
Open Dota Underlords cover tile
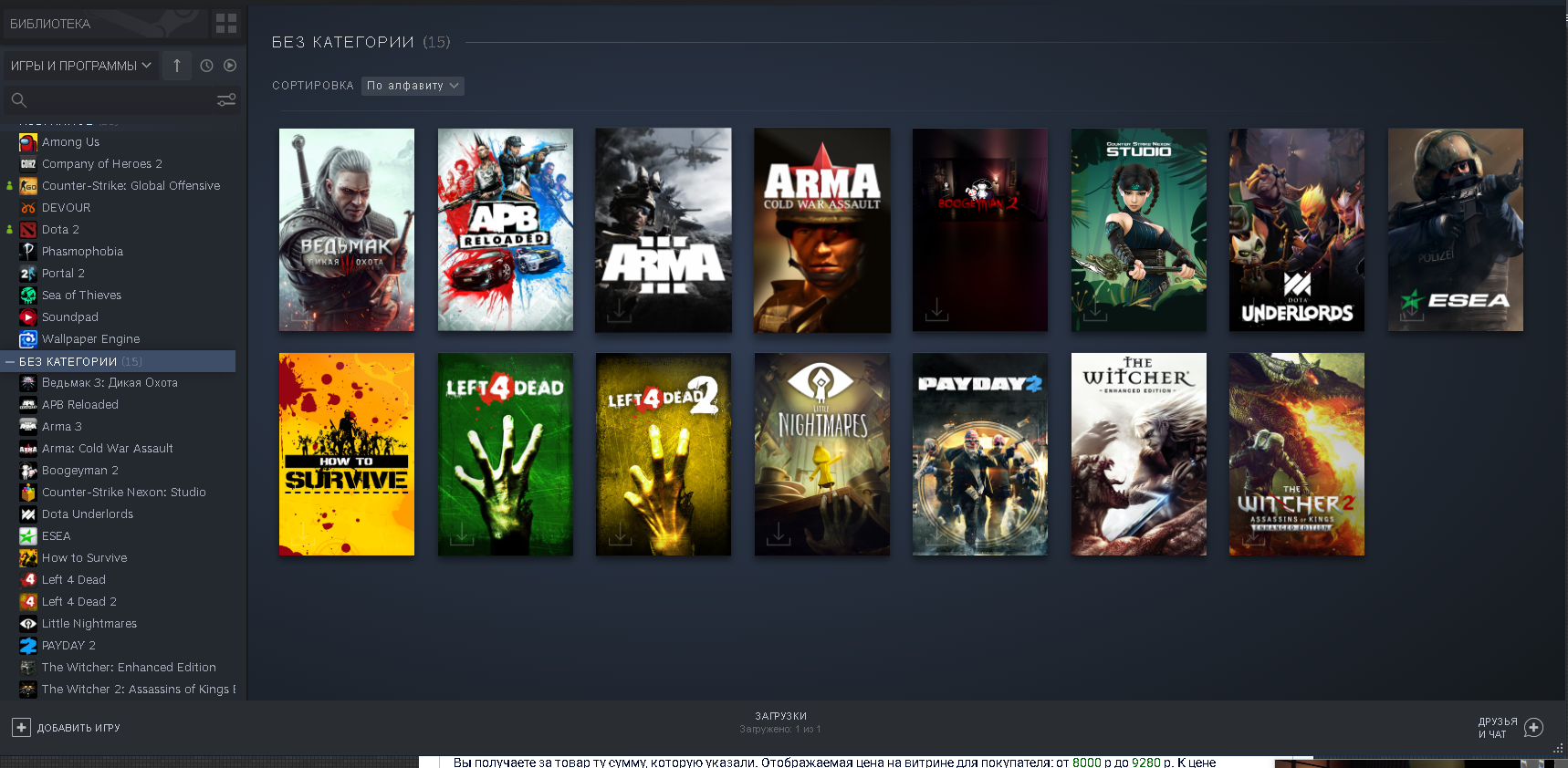point(1297,230)
